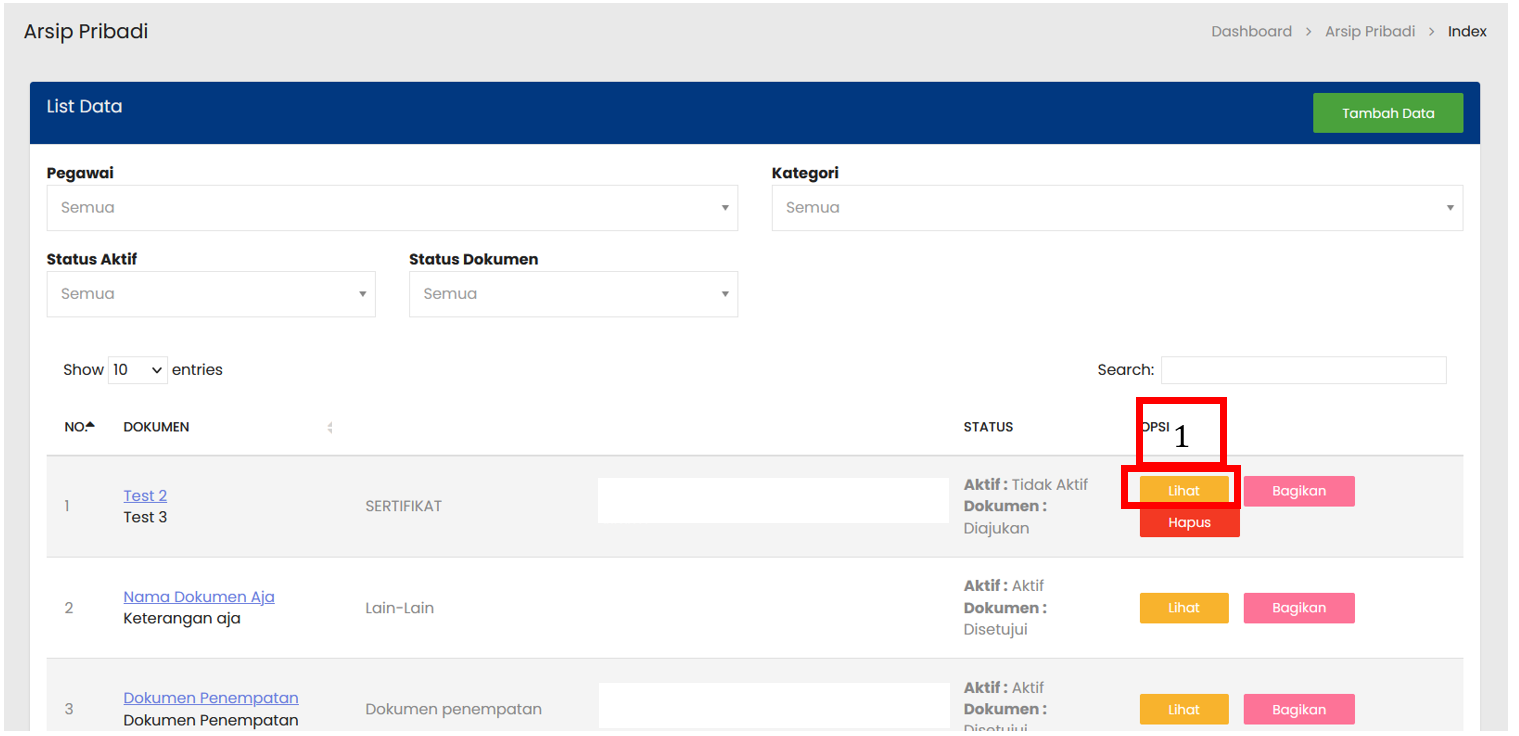Sort the table by NO. column
This screenshot has height=736, width=1519.
tap(78, 427)
